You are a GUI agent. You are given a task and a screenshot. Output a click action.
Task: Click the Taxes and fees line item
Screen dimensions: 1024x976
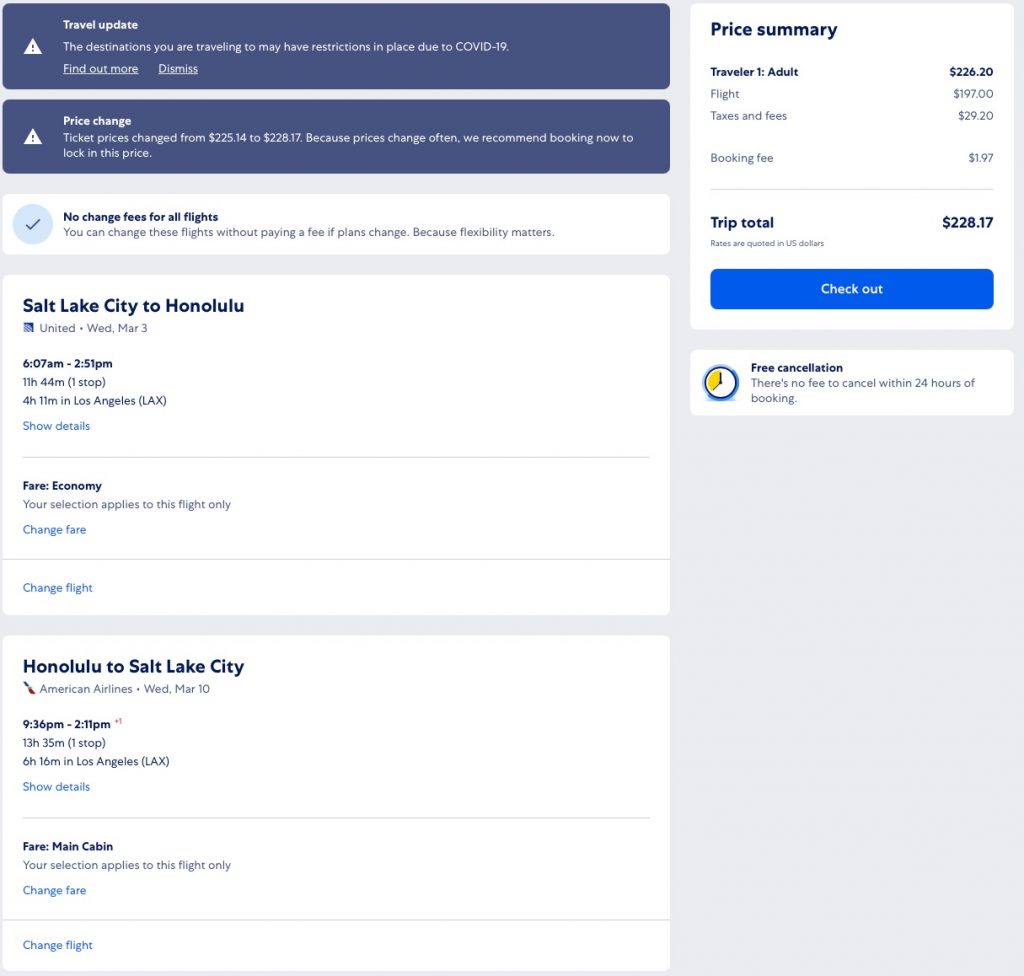(x=748, y=116)
